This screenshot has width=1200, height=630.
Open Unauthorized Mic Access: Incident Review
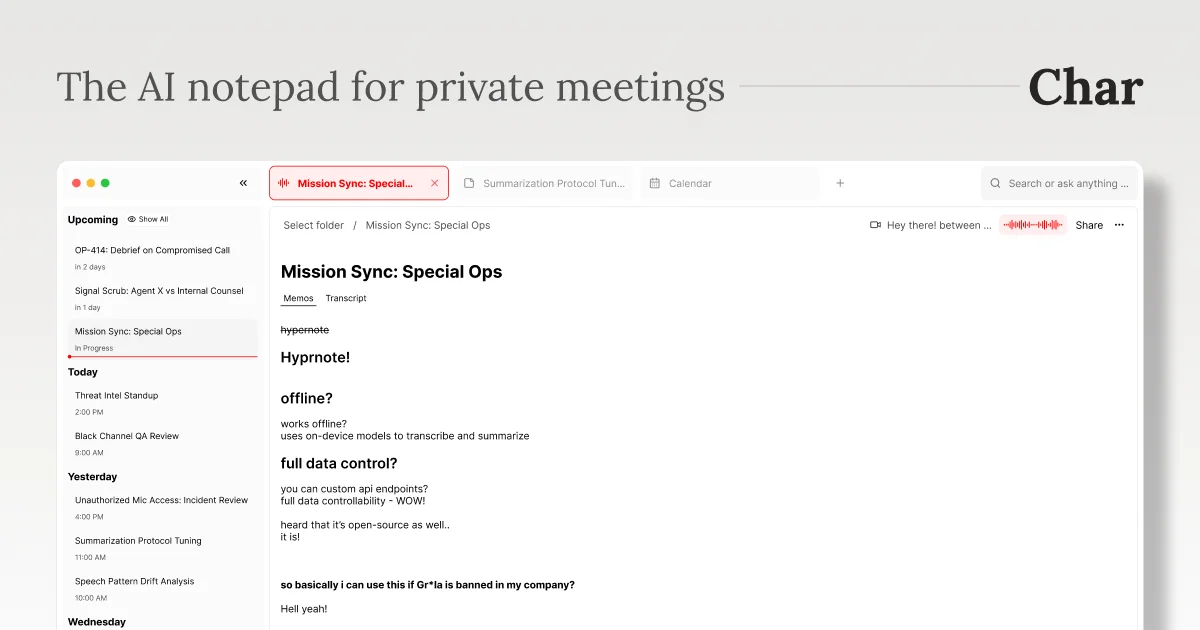(x=162, y=508)
